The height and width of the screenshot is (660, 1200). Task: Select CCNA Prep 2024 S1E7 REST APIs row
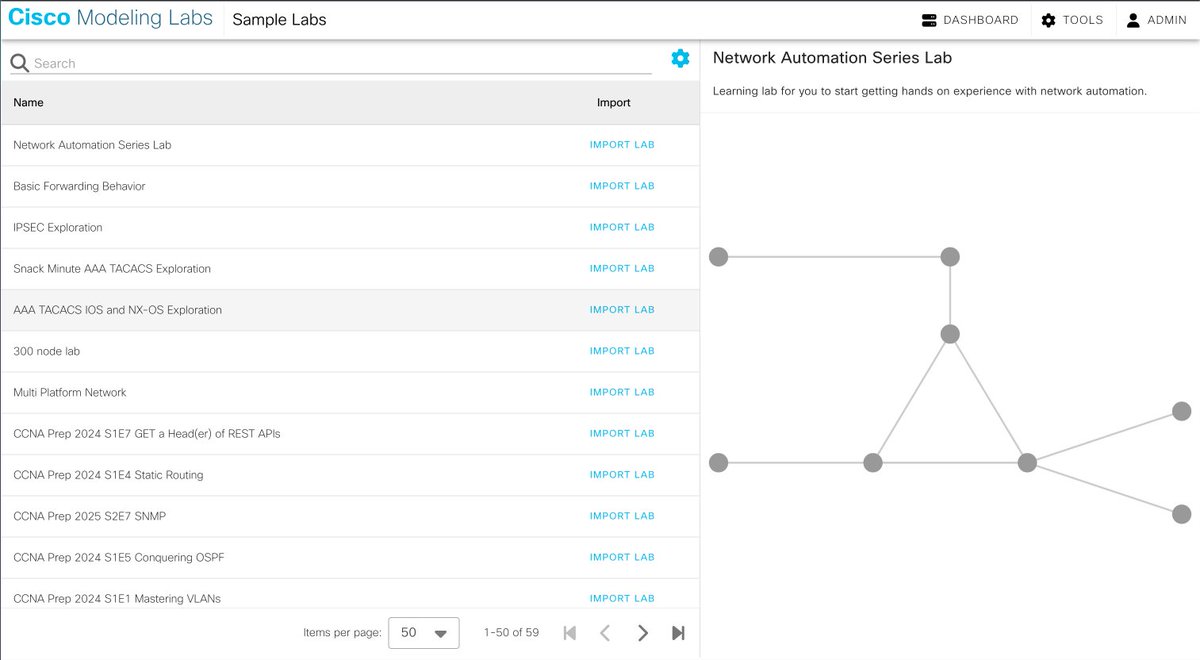[x=350, y=433]
